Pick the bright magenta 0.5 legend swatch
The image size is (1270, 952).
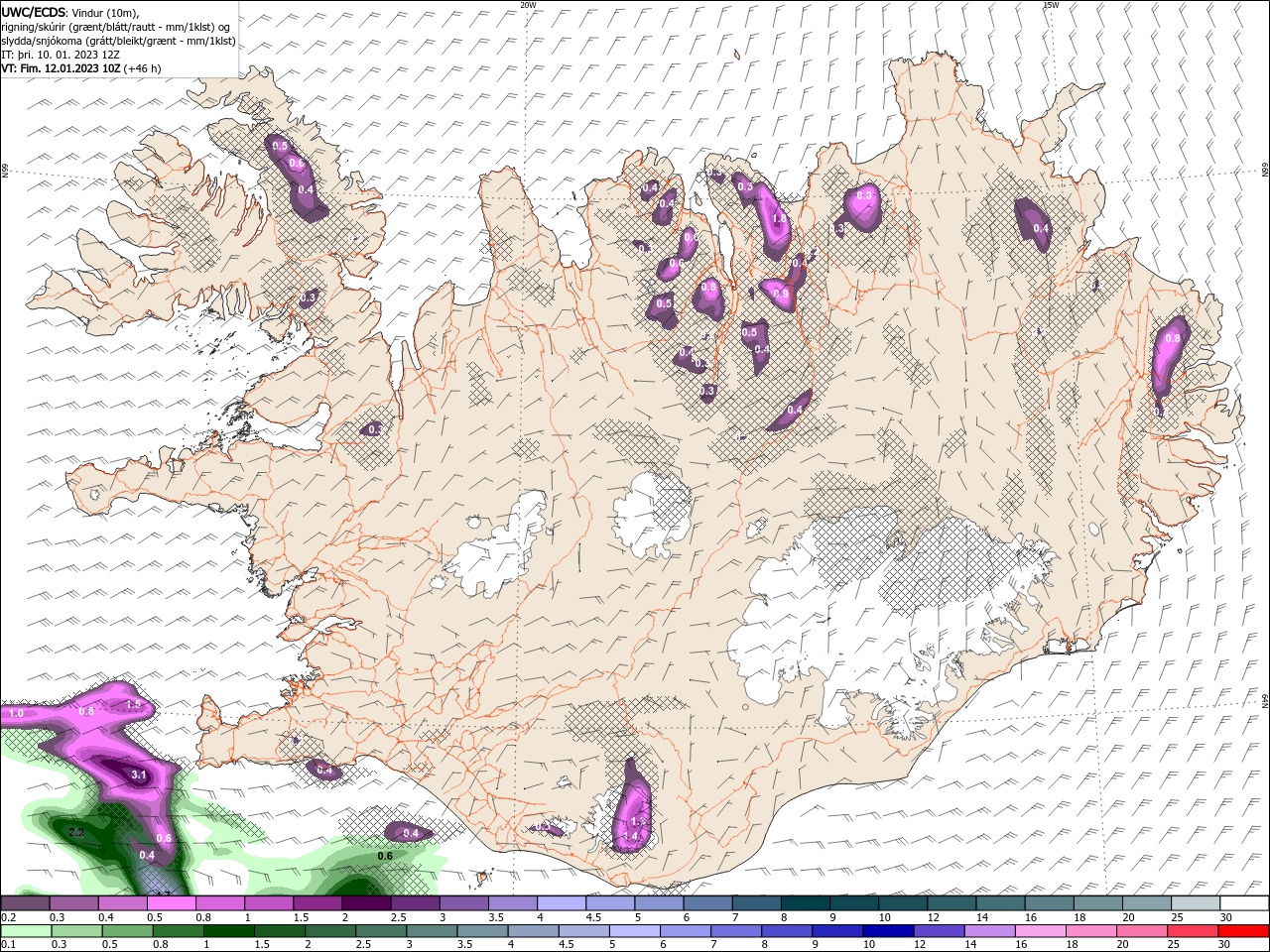[x=171, y=903]
